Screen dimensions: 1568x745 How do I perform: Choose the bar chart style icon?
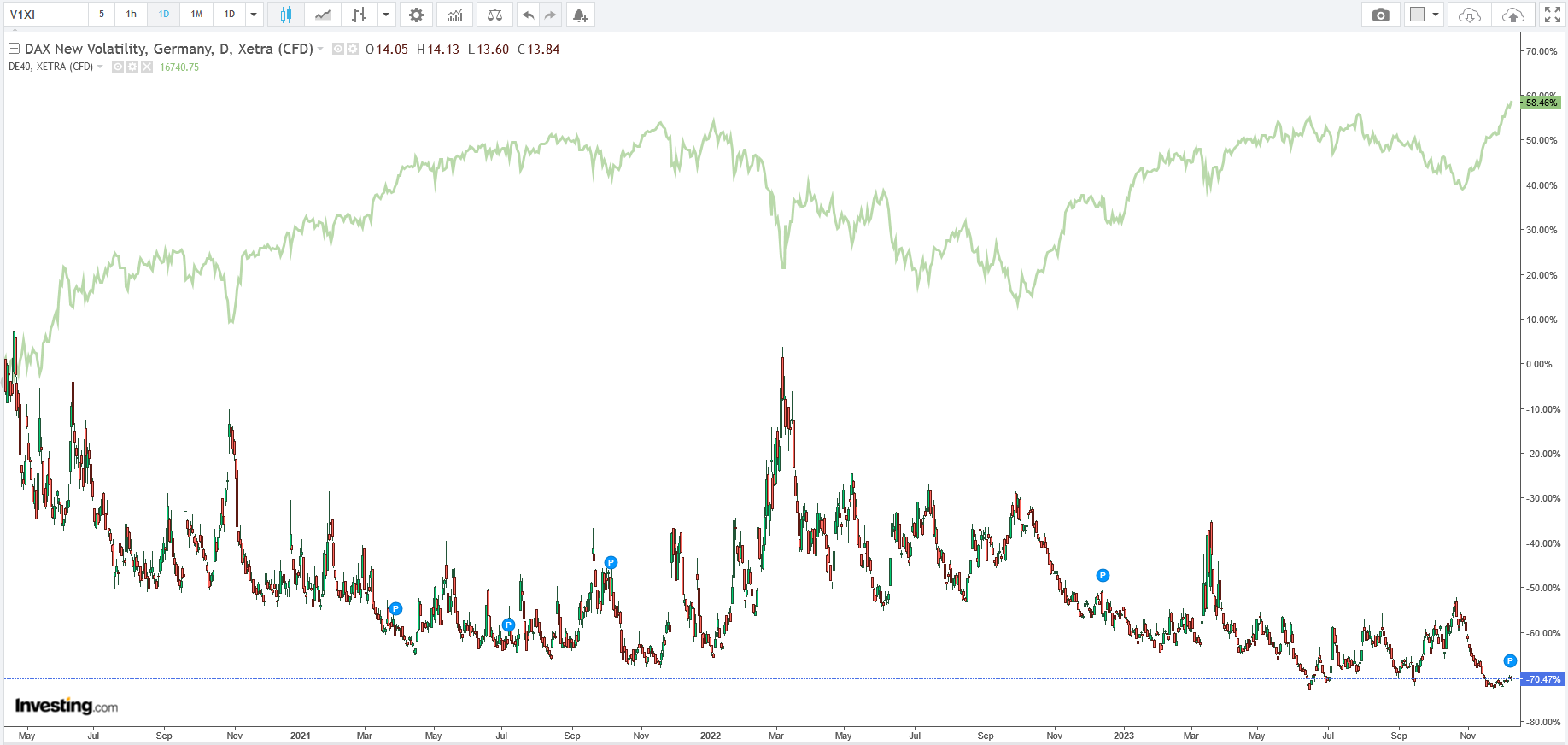coord(360,15)
